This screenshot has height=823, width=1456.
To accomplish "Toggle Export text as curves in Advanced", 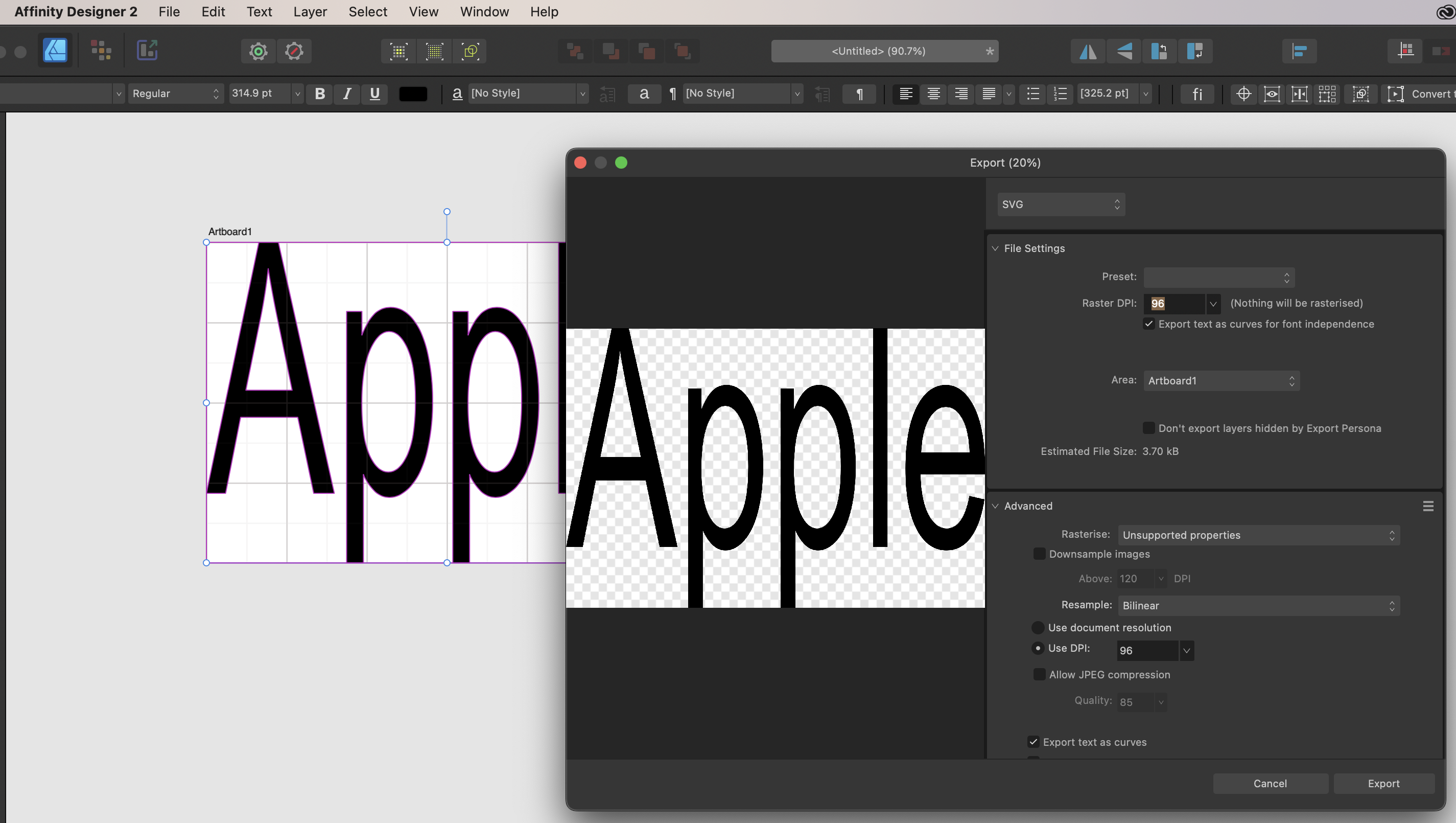I will tap(1033, 741).
